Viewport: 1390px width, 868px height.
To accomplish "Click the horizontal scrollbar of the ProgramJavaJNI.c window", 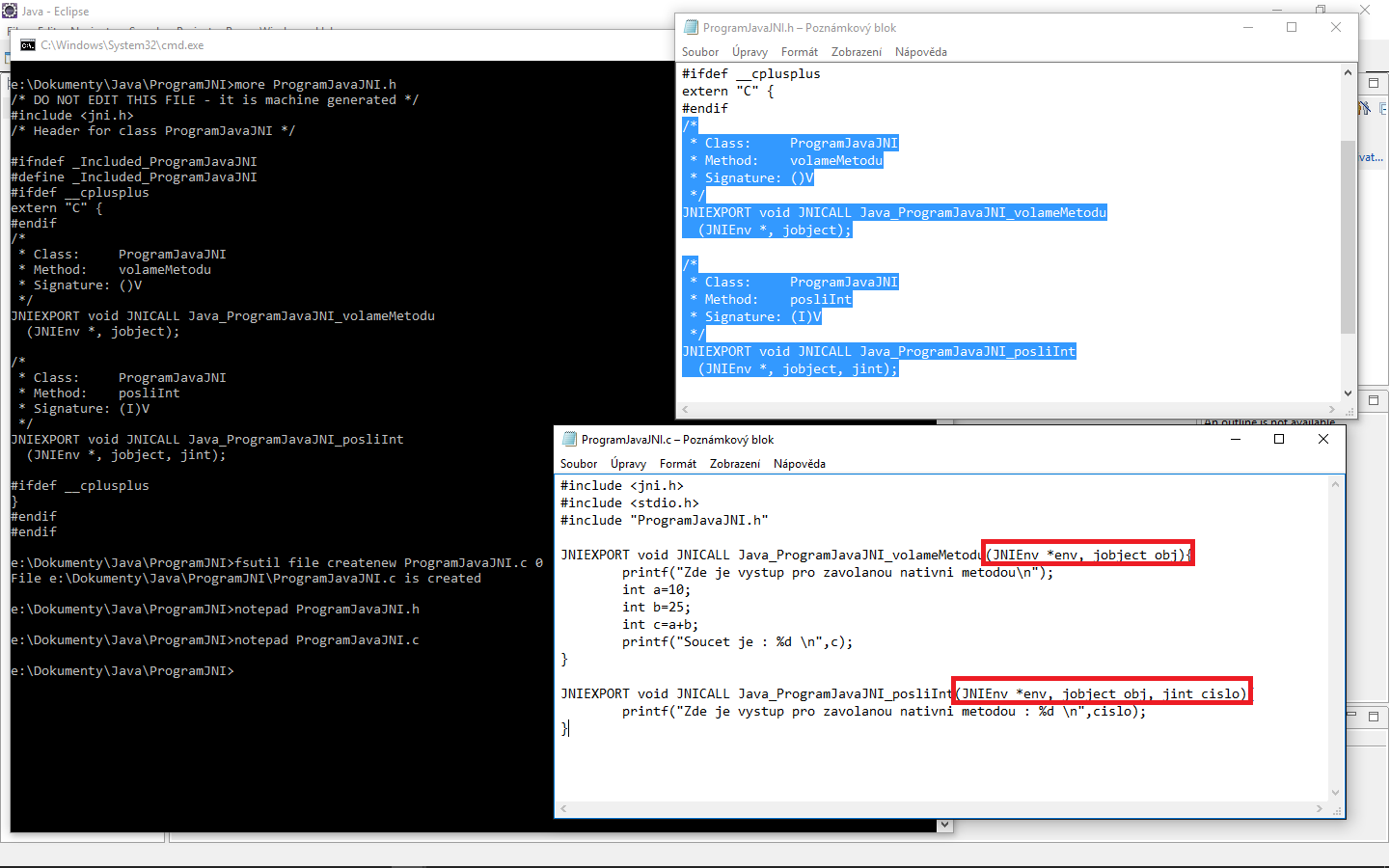I will coord(945,809).
